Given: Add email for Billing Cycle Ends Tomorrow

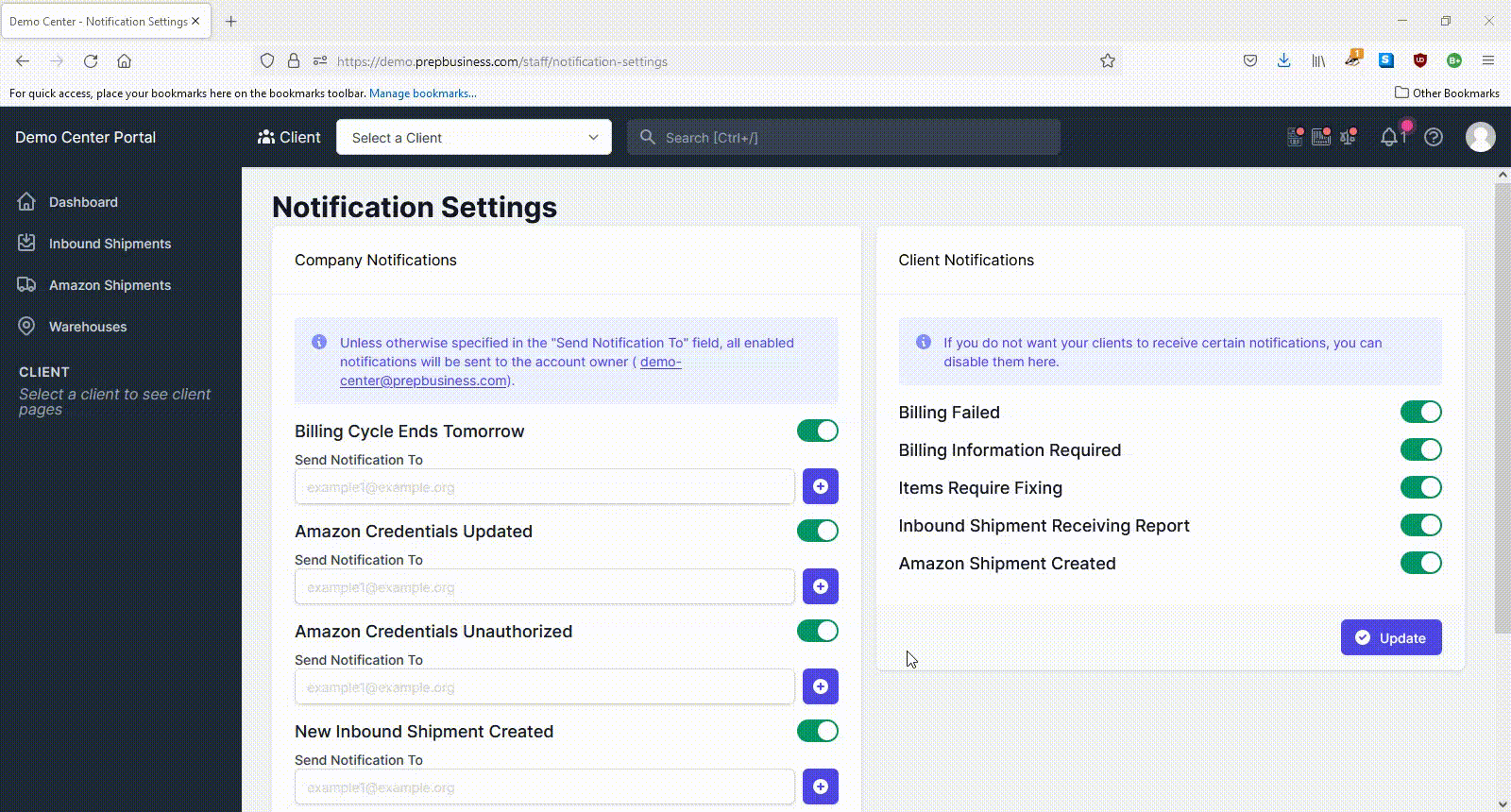Looking at the screenshot, I should pos(821,486).
